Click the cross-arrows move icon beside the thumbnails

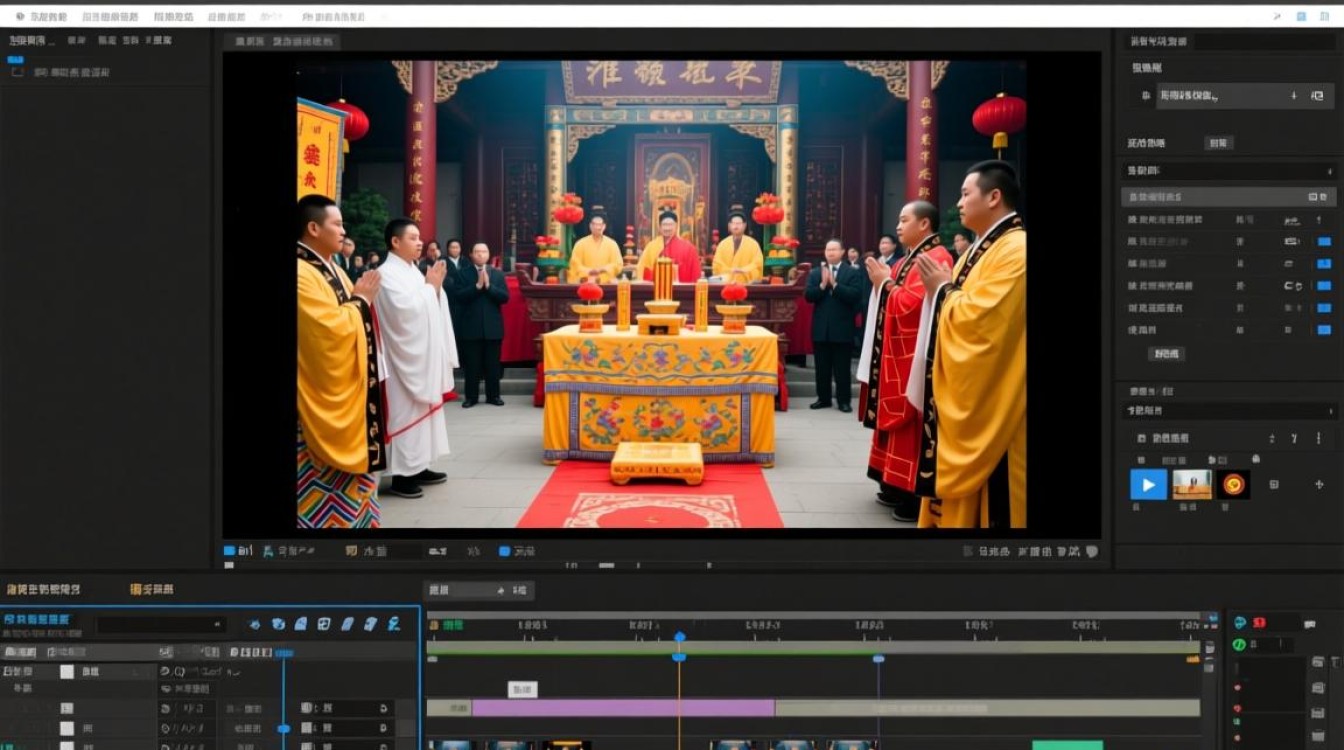tap(1318, 485)
